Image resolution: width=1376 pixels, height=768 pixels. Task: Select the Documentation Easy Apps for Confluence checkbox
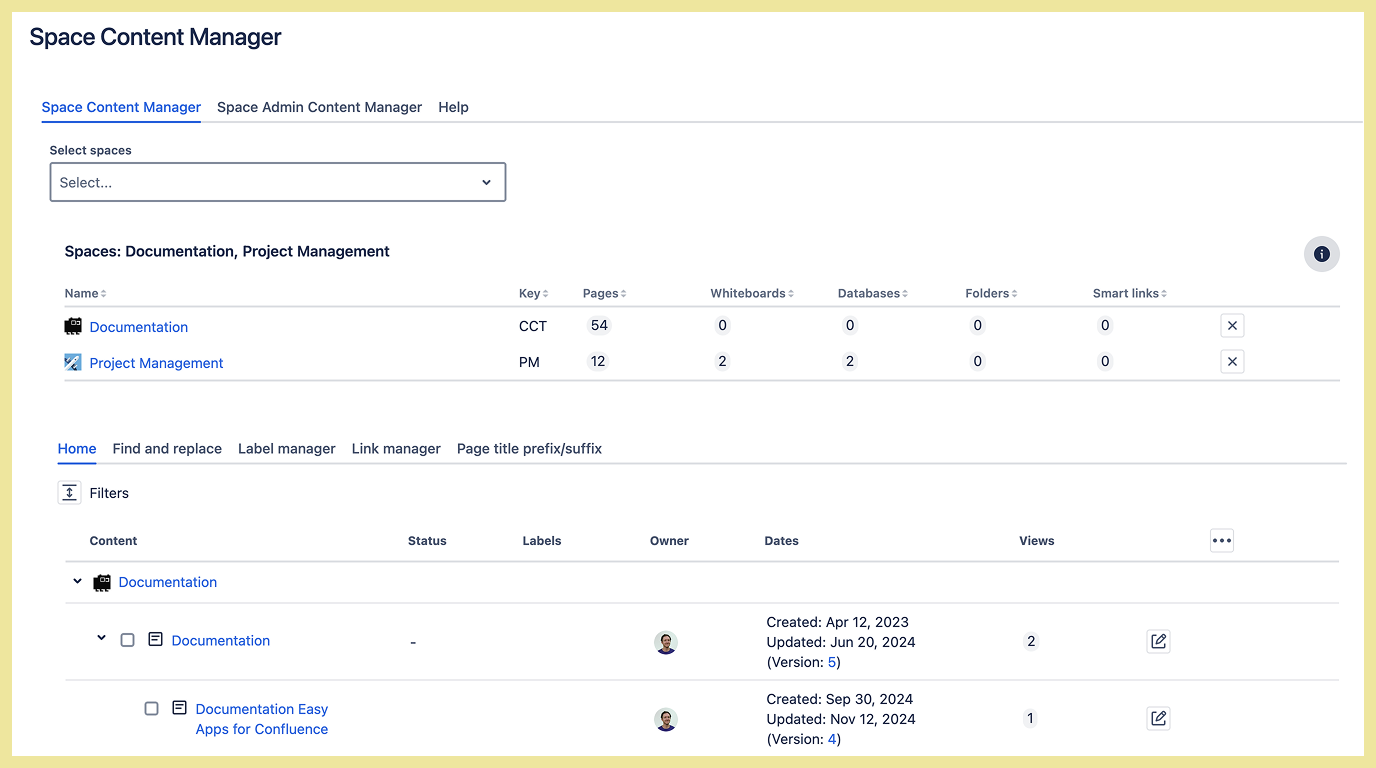152,709
